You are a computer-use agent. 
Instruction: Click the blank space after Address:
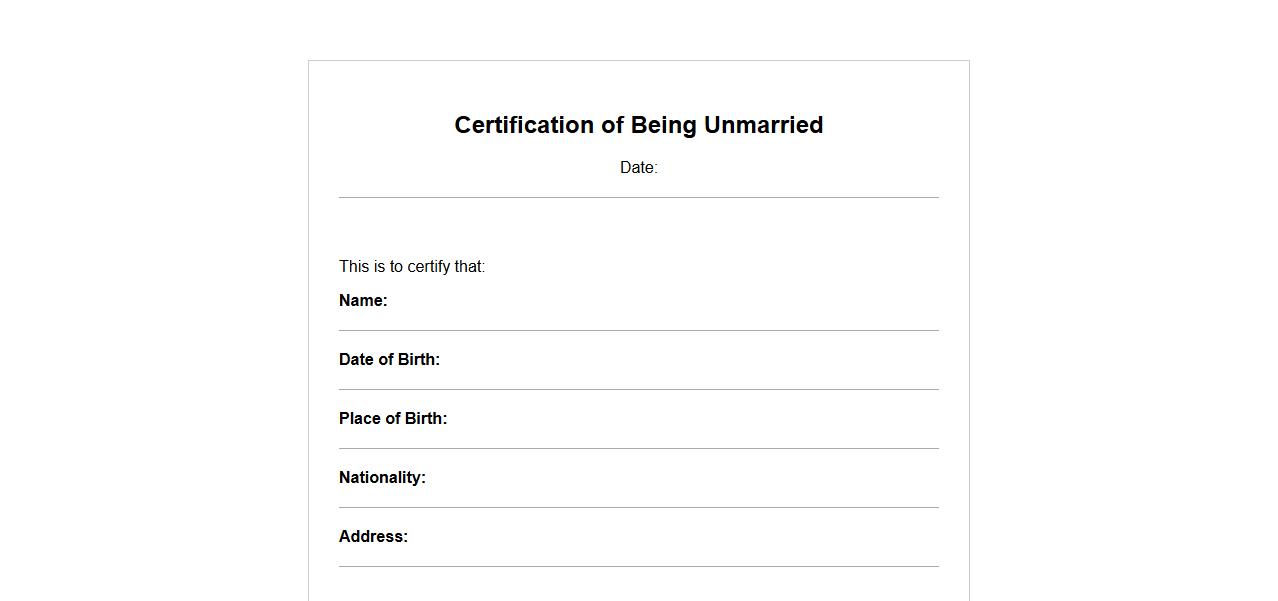(x=670, y=537)
